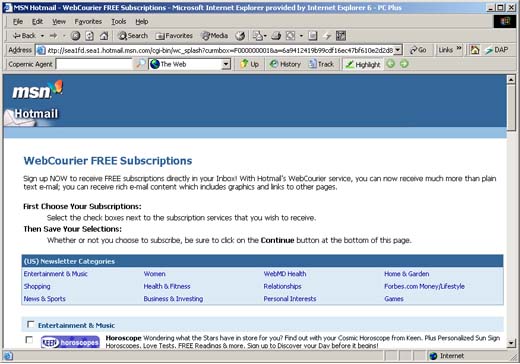Check the Horoscope subscription checkbox
The image size is (520, 364).
(29, 340)
